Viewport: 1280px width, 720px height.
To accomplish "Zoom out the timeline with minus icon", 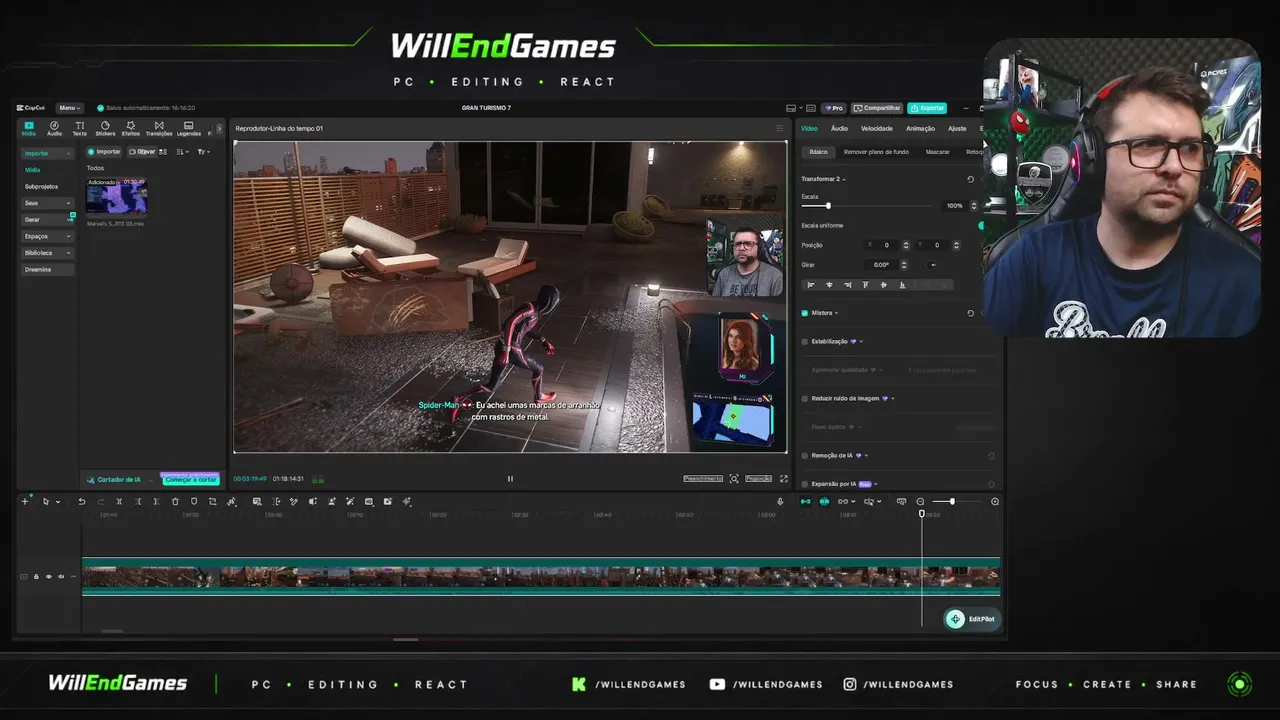I will (x=921, y=502).
